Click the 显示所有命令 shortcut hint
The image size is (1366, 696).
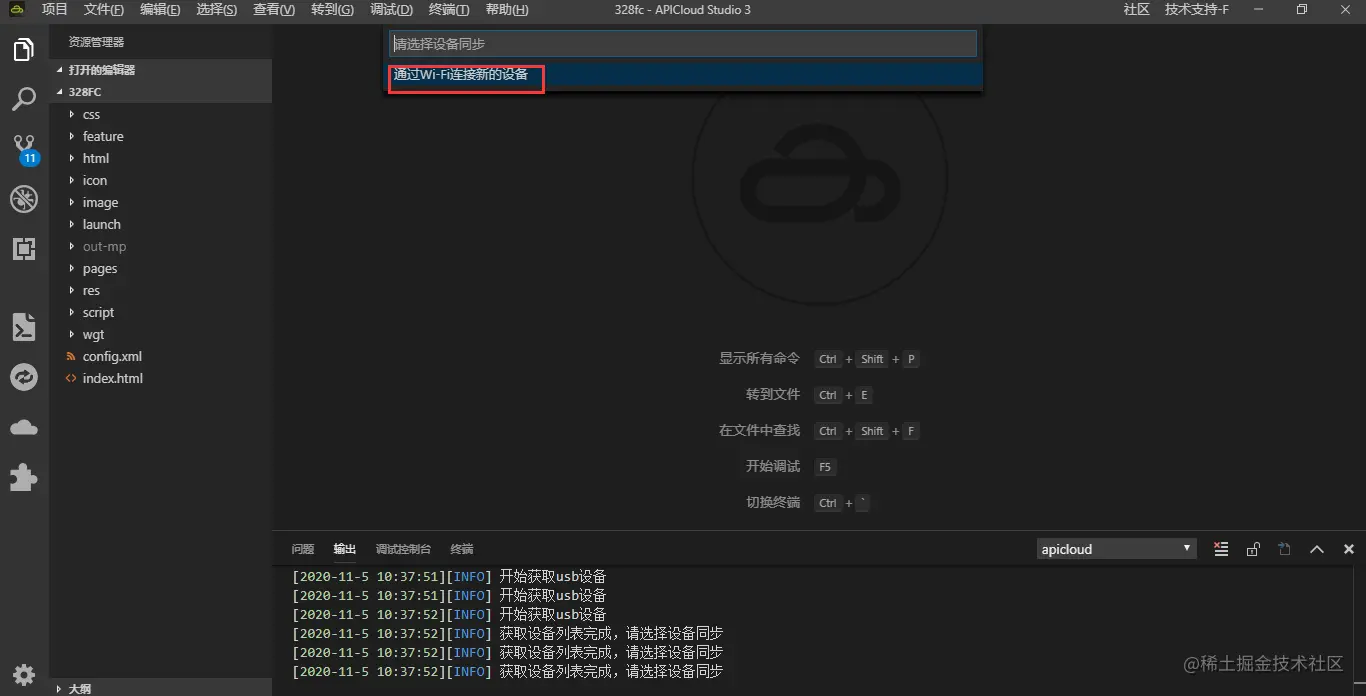(x=760, y=358)
